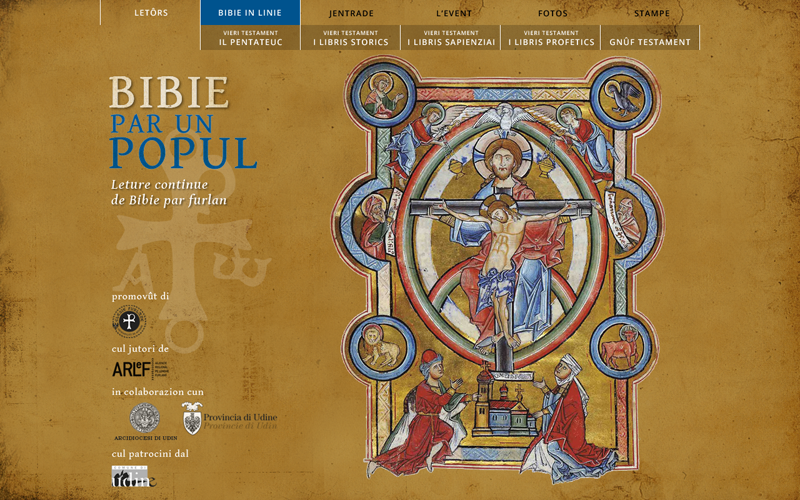Go to the Jentrade page
The image size is (800, 500).
pos(351,13)
